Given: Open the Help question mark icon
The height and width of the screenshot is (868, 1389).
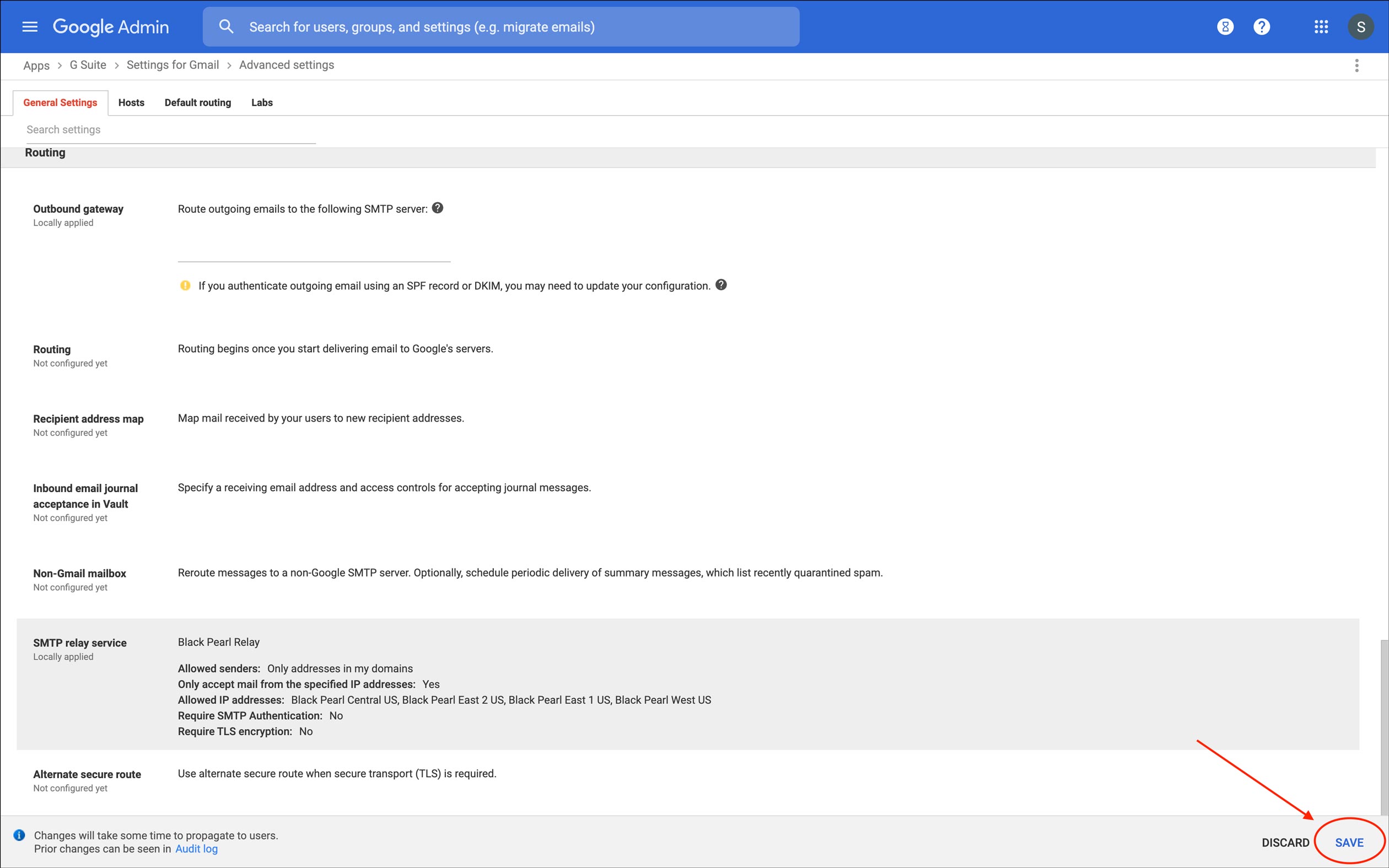Looking at the screenshot, I should [x=1261, y=27].
